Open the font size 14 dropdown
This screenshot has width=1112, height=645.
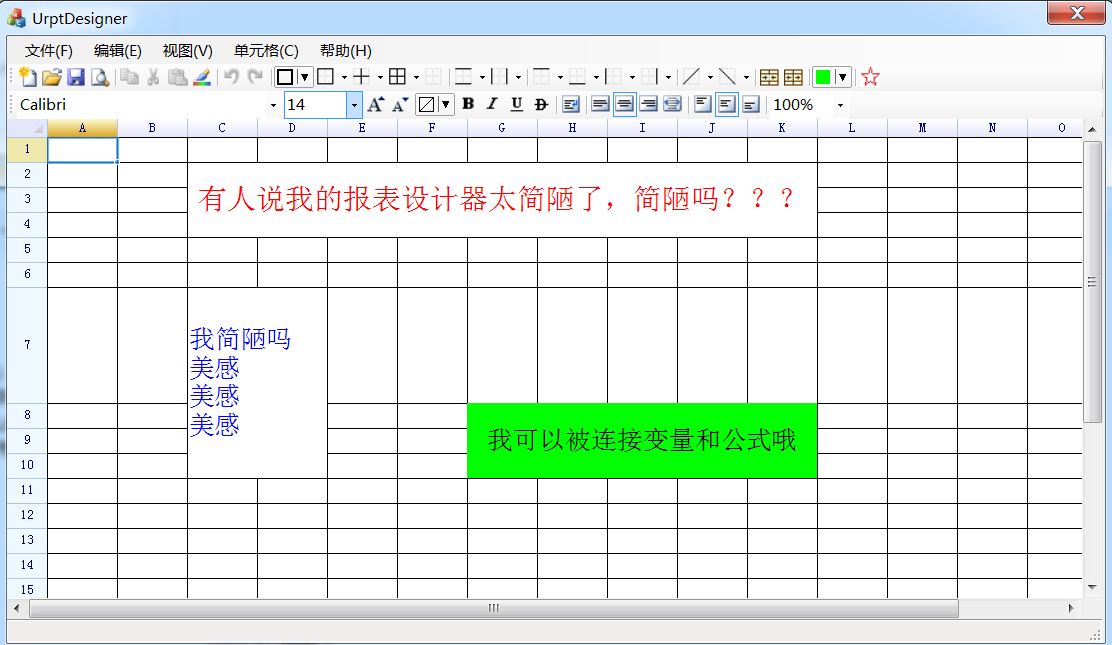(x=354, y=105)
